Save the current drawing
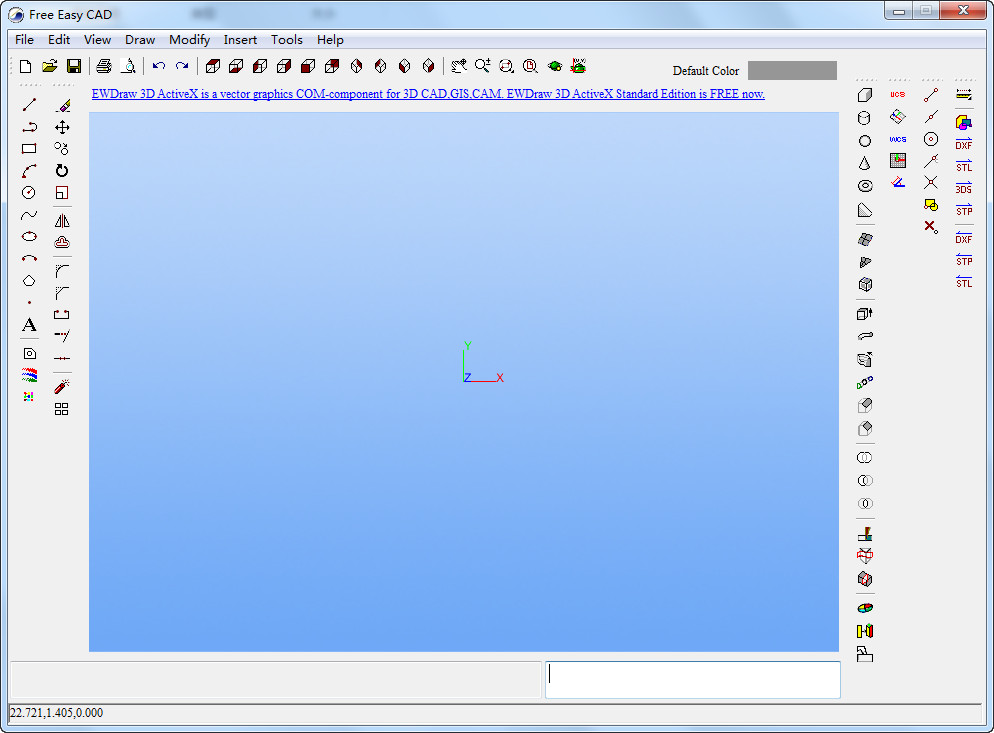This screenshot has height=733, width=994. tap(74, 66)
